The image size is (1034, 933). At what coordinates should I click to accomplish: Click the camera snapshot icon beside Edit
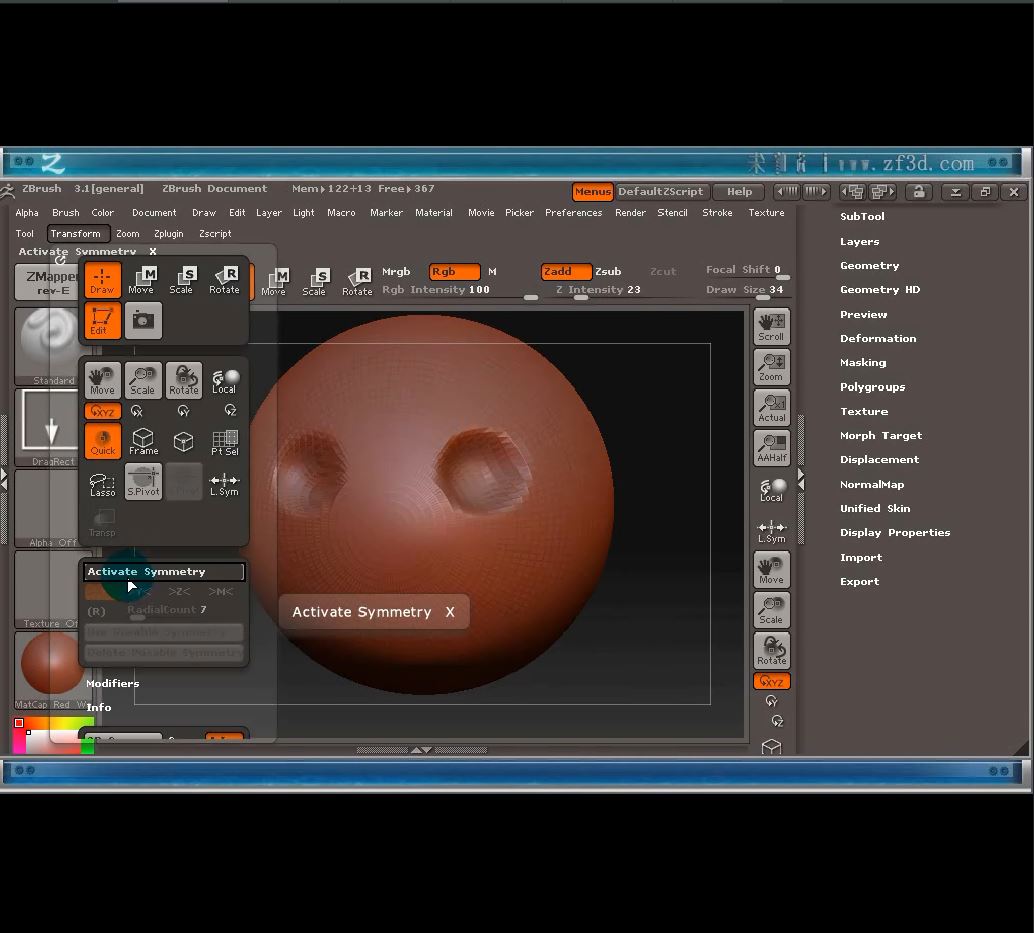(x=143, y=320)
